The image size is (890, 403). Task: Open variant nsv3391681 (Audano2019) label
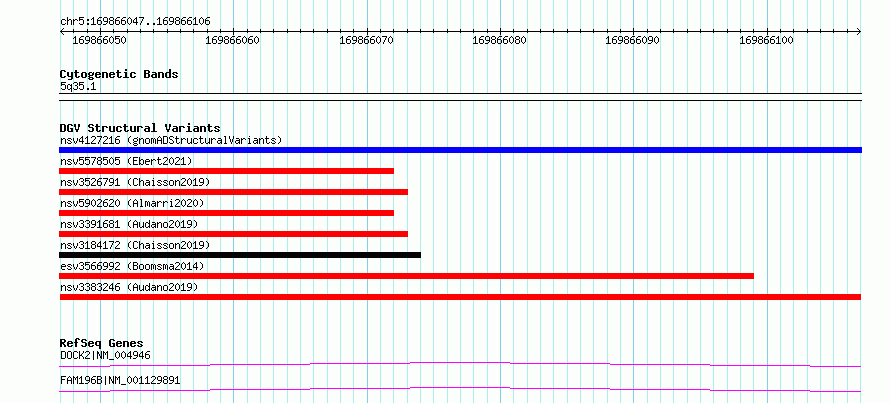tap(129, 224)
